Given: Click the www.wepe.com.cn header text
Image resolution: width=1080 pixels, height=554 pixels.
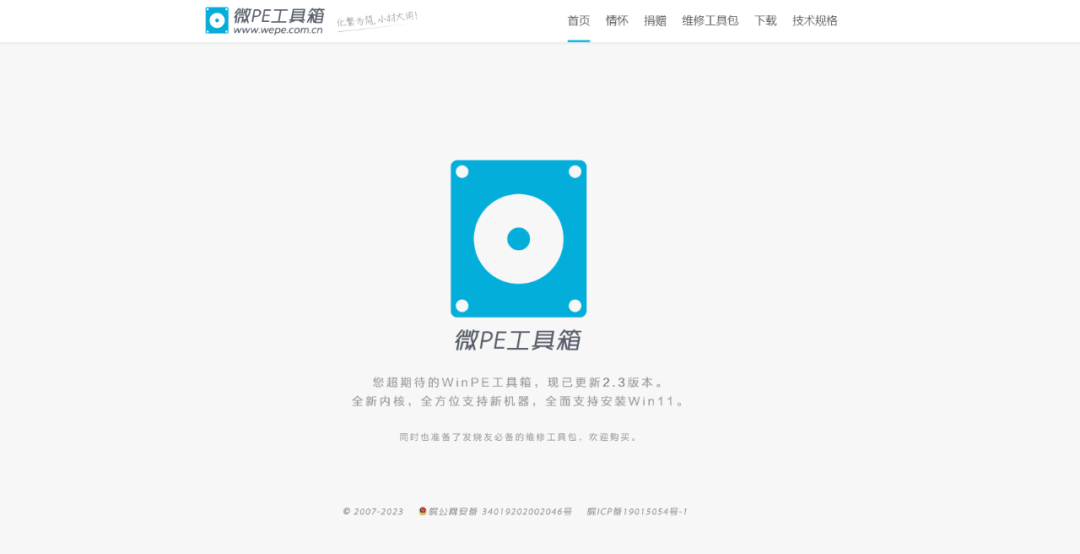Looking at the screenshot, I should (278, 30).
